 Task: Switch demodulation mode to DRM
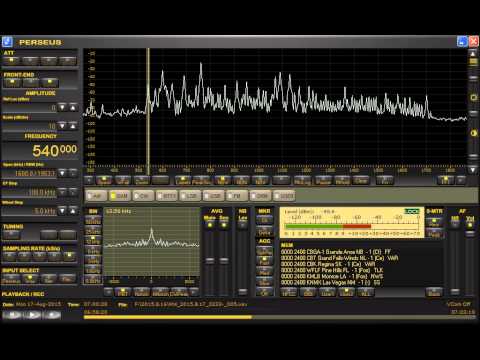click(x=260, y=196)
